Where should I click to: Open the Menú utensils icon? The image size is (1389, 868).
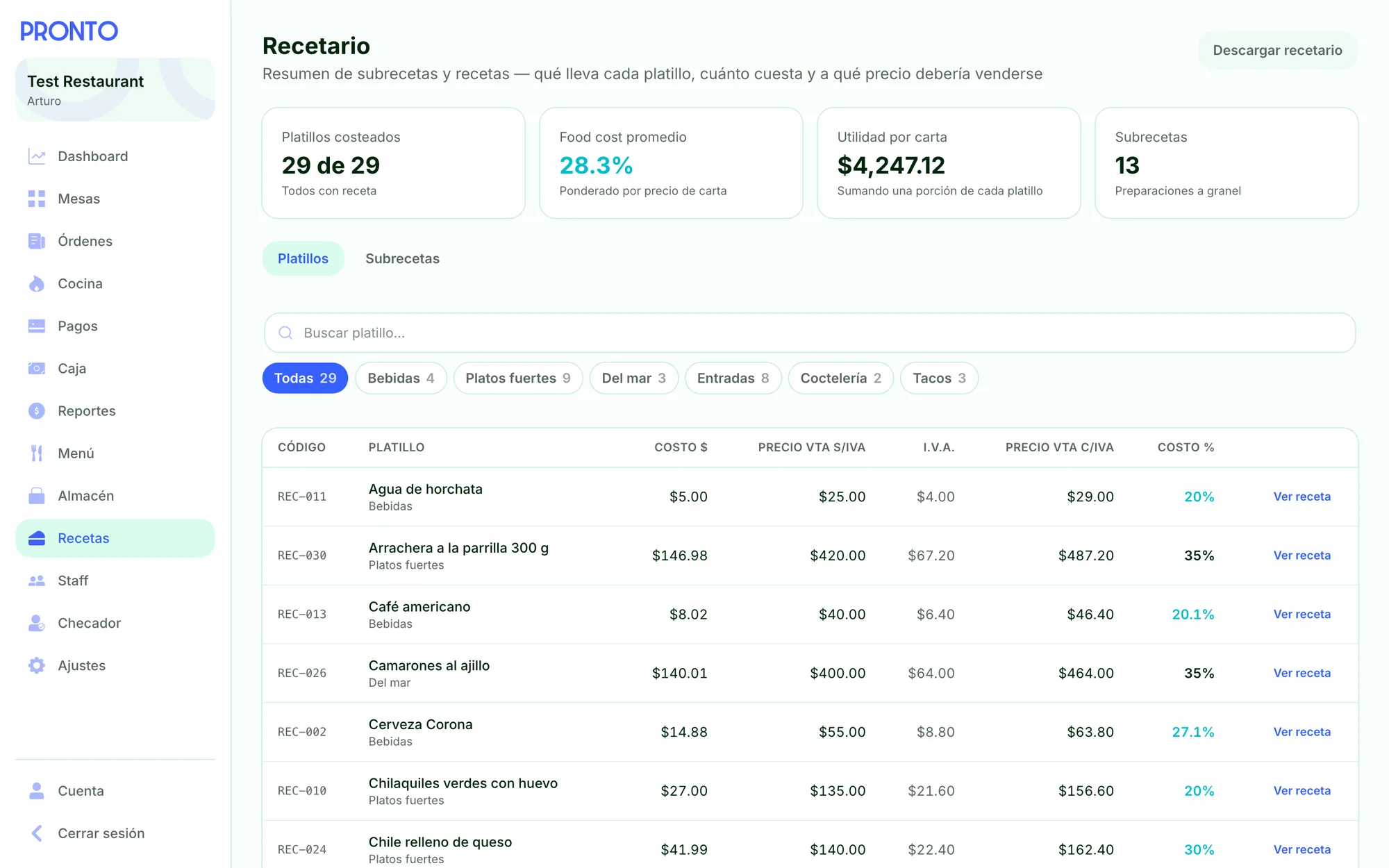click(x=37, y=453)
